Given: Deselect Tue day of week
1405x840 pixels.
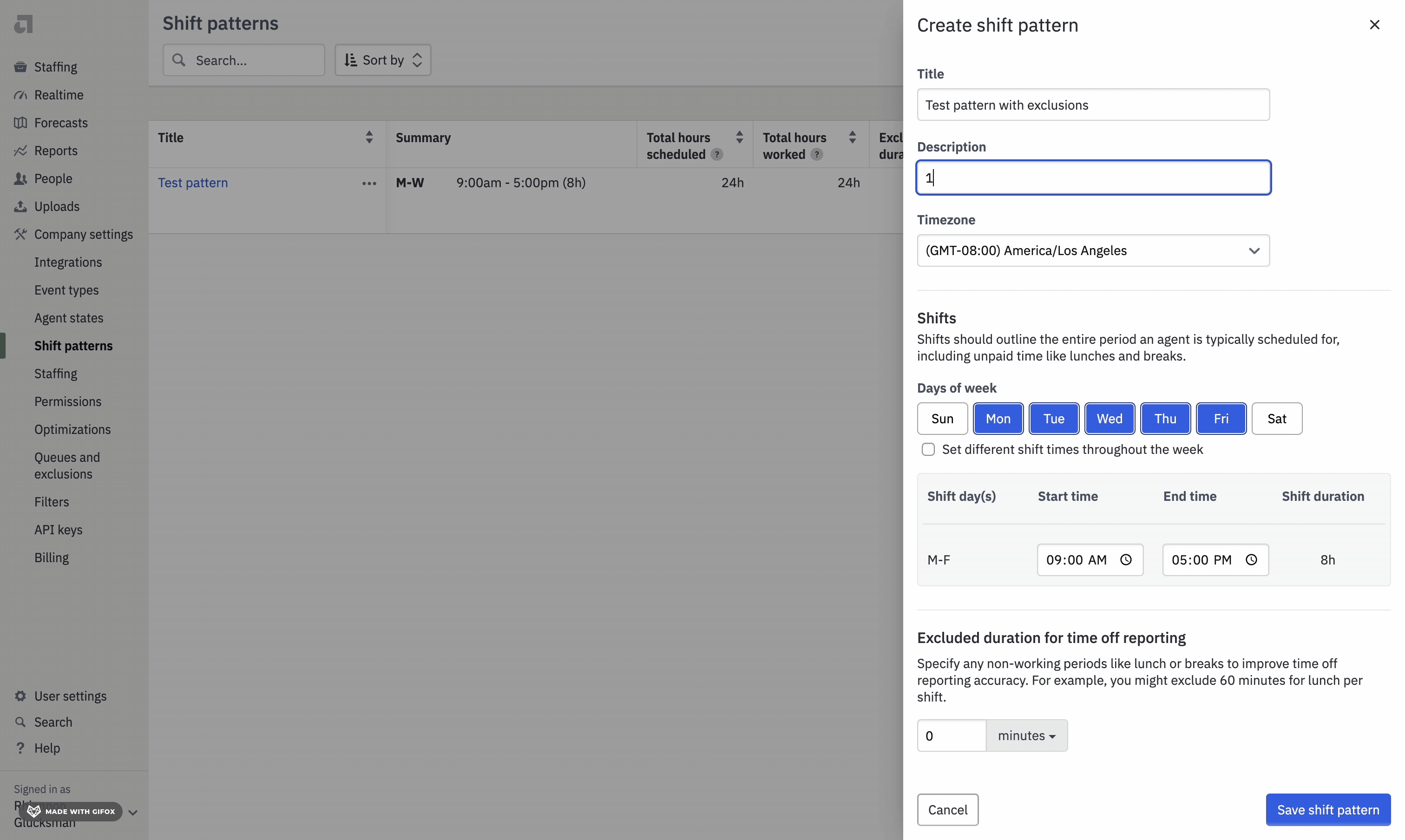Looking at the screenshot, I should (x=1053, y=418).
